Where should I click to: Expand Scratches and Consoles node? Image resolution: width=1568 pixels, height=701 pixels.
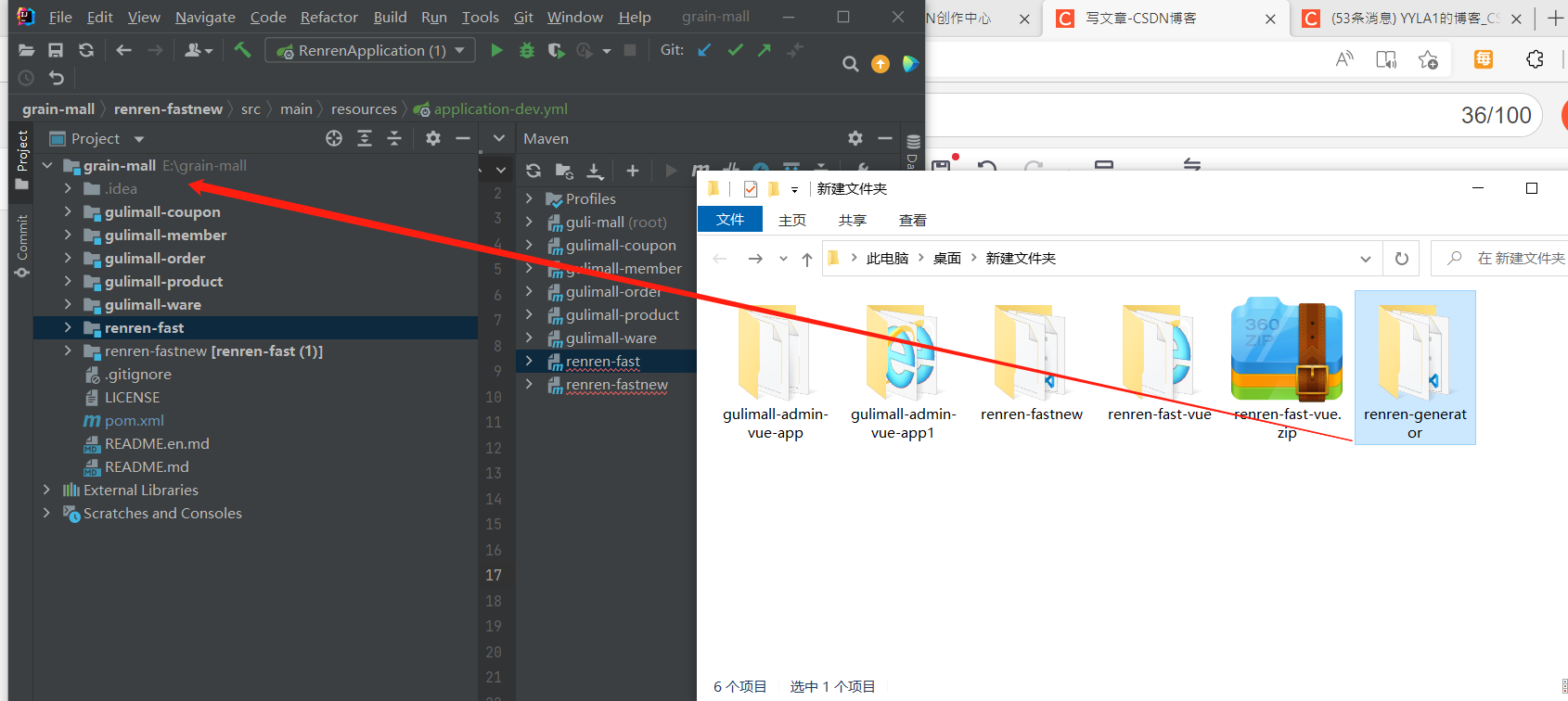point(46,514)
